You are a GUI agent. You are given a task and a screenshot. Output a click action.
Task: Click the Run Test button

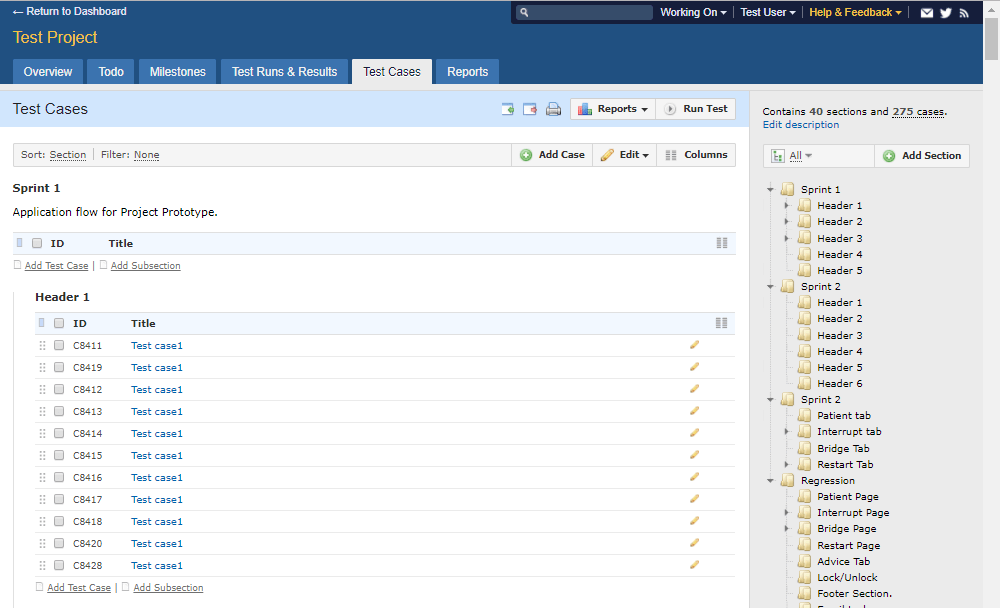pyautogui.click(x=696, y=109)
